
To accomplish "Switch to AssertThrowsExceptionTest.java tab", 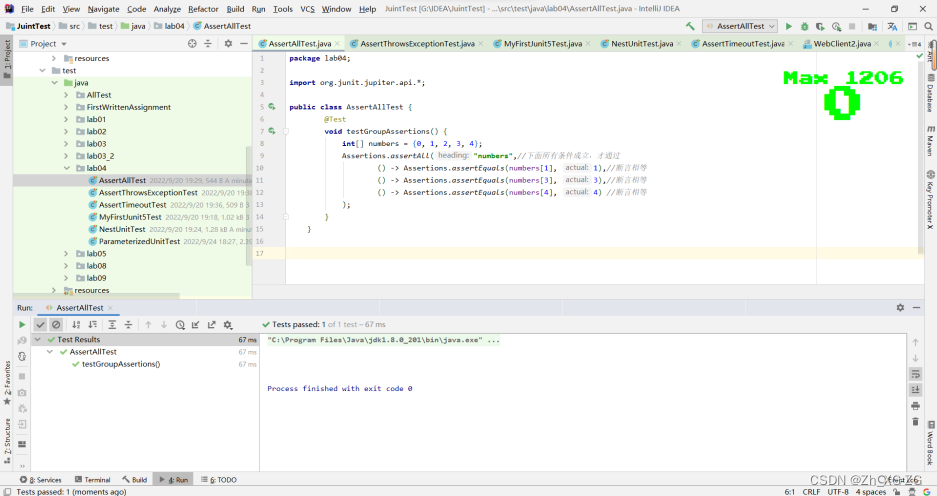I will click(417, 44).
